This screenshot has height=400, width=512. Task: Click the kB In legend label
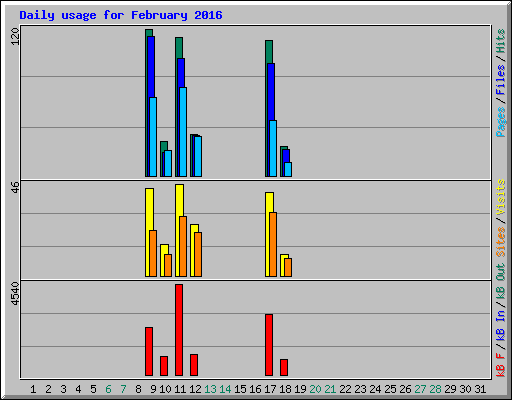click(501, 325)
